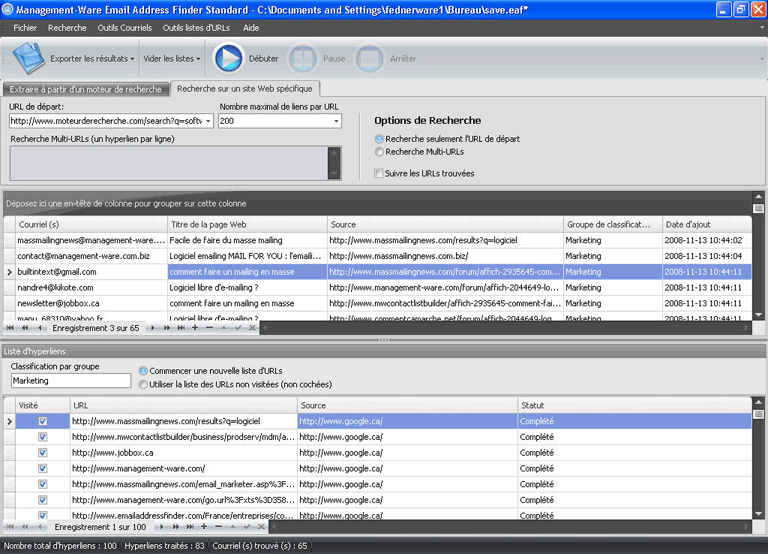Select Recherche Multi-URLs radio option
The height and width of the screenshot is (554, 768).
[x=379, y=152]
